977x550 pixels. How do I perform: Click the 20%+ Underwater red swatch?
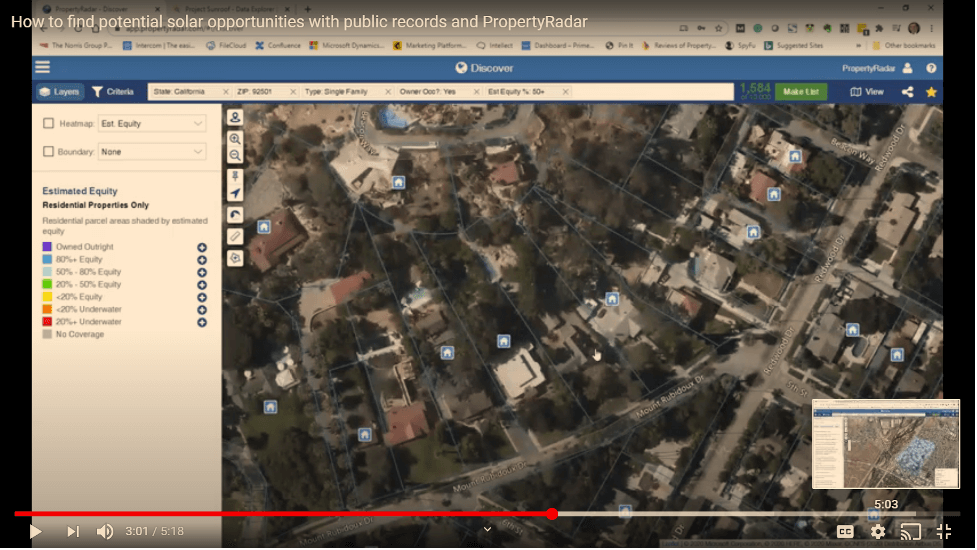47,321
